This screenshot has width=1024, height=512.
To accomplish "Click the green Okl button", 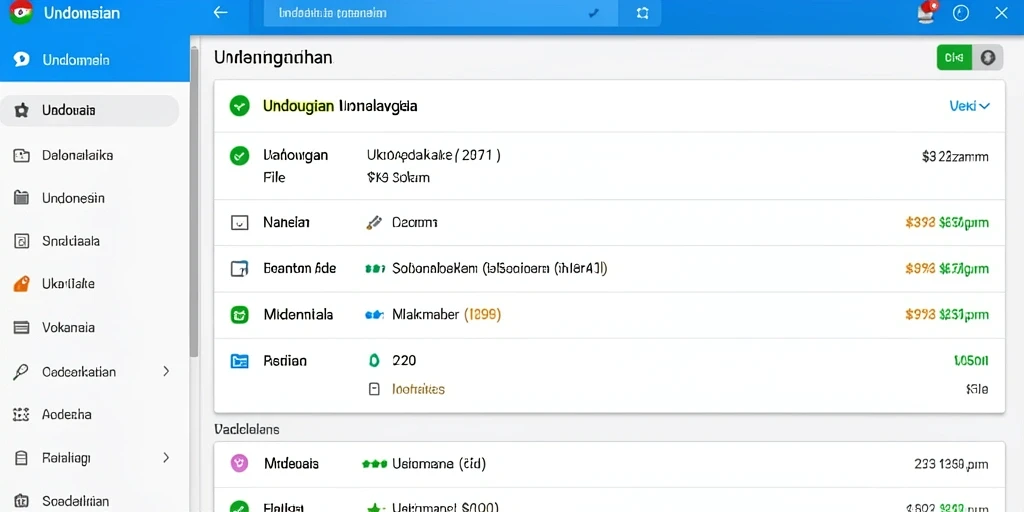I will (954, 57).
